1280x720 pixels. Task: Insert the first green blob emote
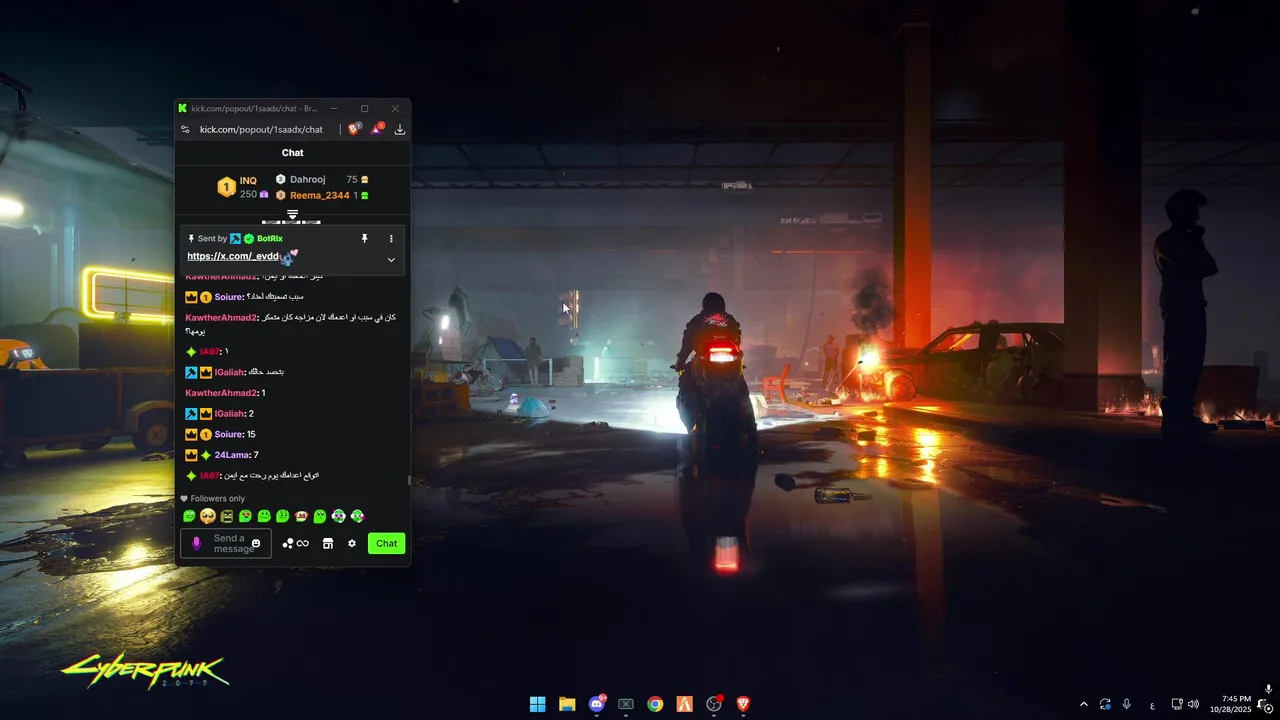click(189, 516)
